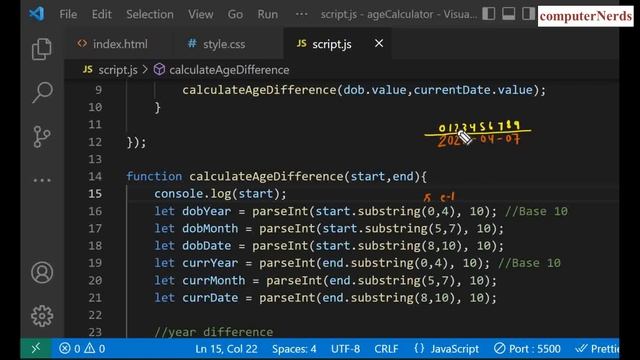Click dobMonth variable on line 17

pyautogui.click(x=210, y=228)
